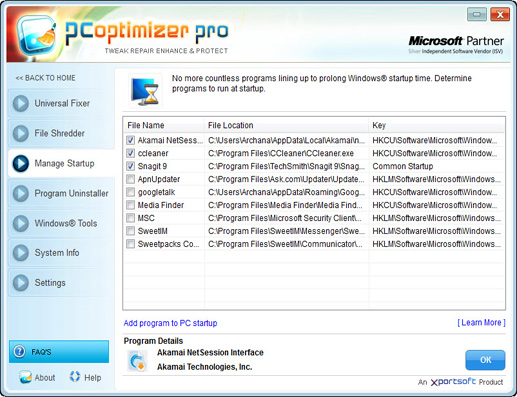Select the Media Finder file name
517x397 pixels.
pos(161,205)
